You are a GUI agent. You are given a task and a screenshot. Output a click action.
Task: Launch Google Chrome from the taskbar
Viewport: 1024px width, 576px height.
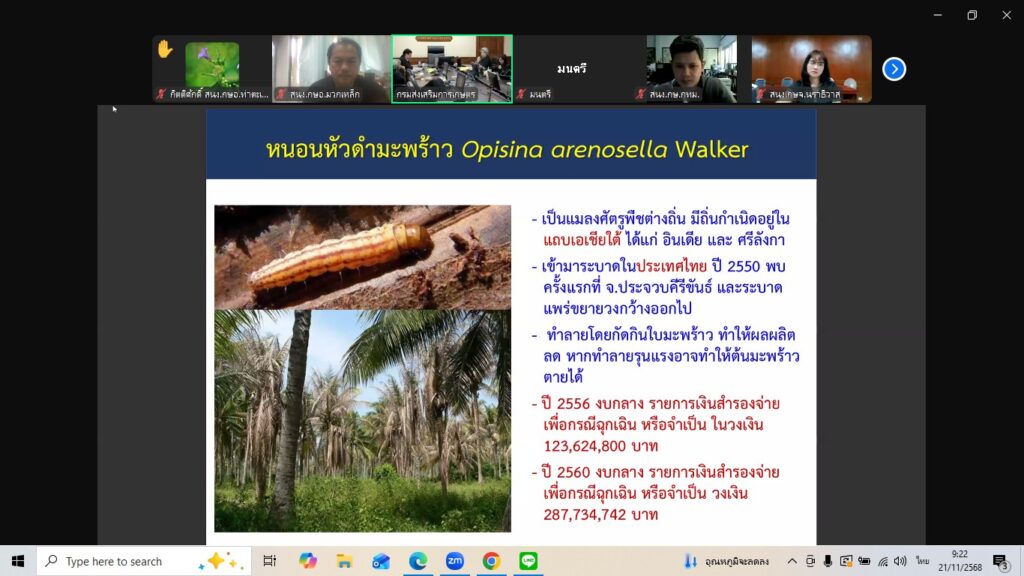tap(491, 561)
